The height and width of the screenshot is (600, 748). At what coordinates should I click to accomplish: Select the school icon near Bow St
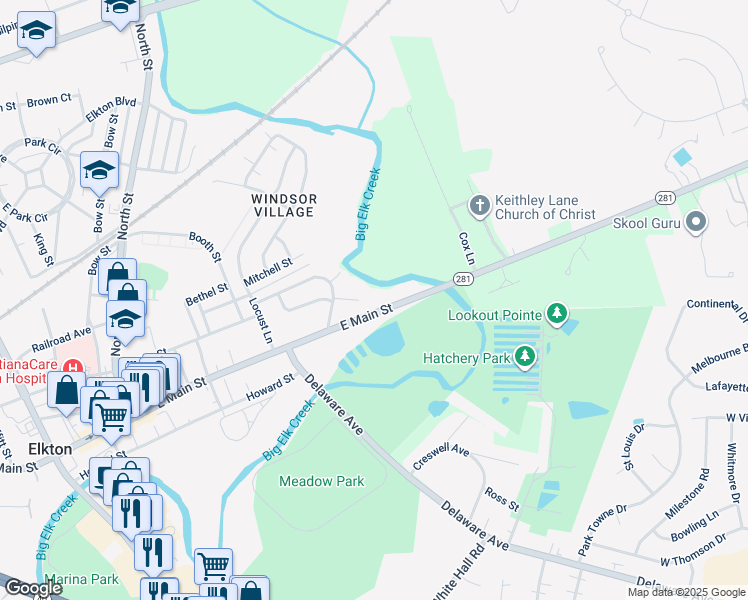(99, 172)
